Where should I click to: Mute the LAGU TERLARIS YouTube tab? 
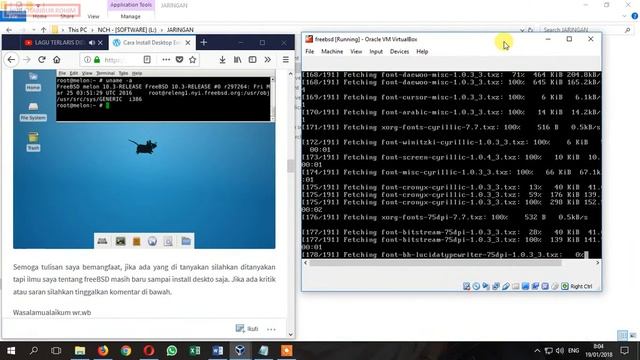[x=92, y=42]
